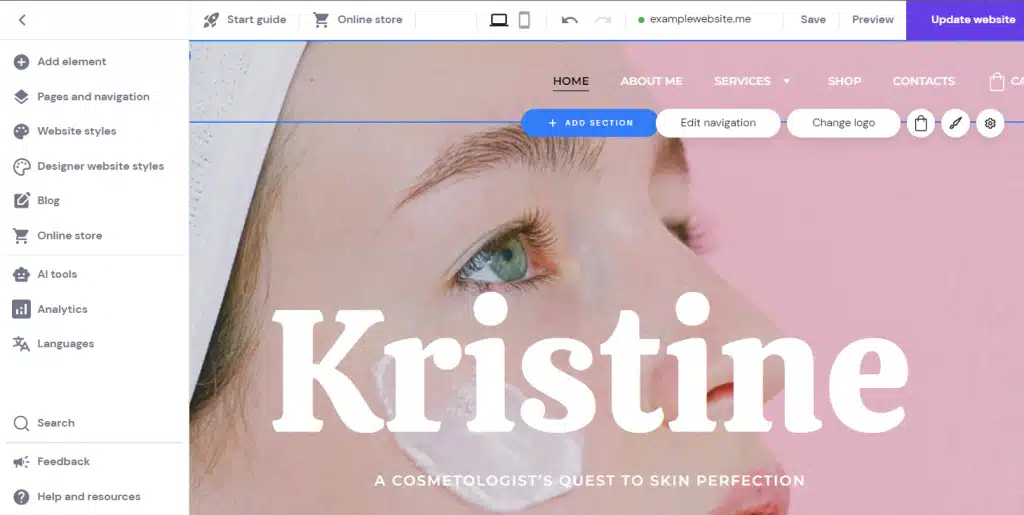
Task: Open the Search label
Action: tap(56, 423)
